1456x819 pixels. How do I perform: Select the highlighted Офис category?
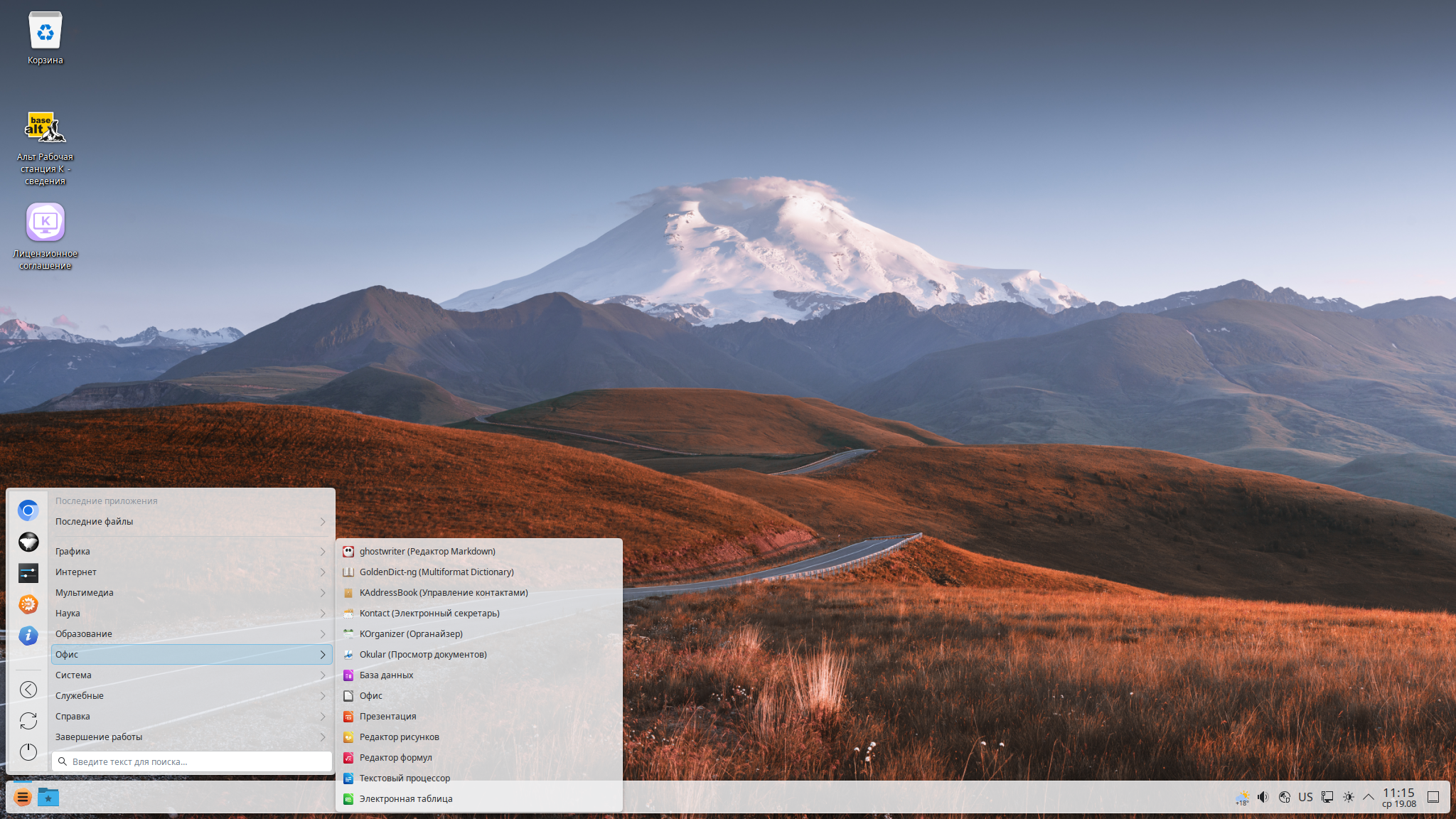click(x=192, y=655)
